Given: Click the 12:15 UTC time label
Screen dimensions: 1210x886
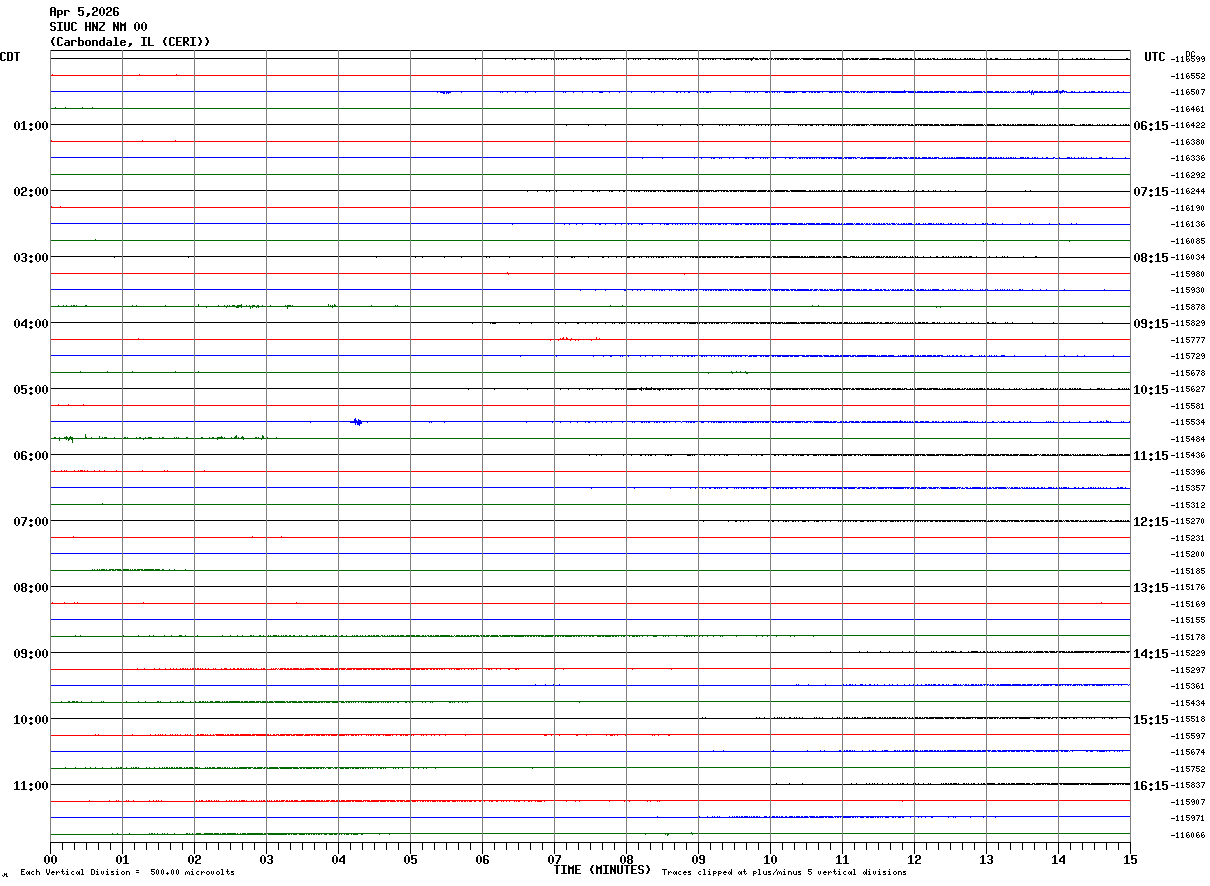Looking at the screenshot, I should tap(1150, 522).
